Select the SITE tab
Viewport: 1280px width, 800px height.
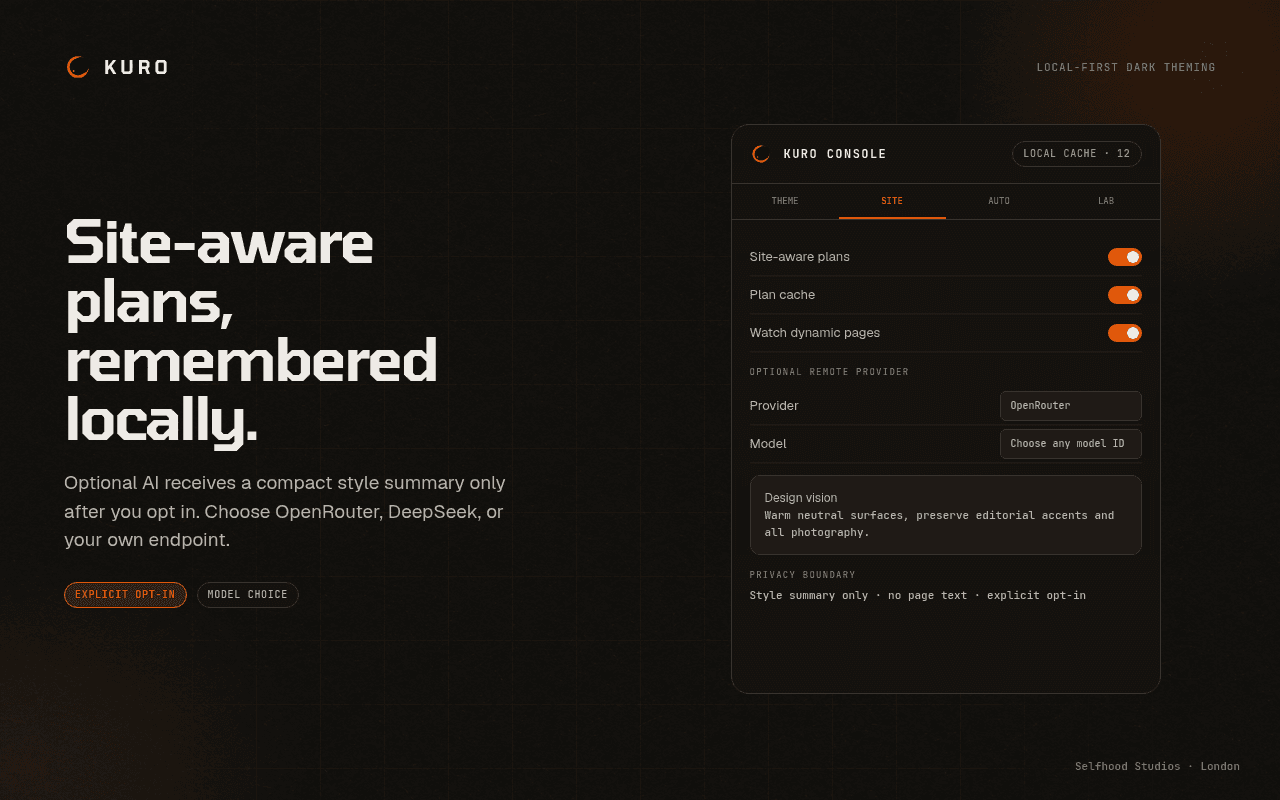point(892,201)
